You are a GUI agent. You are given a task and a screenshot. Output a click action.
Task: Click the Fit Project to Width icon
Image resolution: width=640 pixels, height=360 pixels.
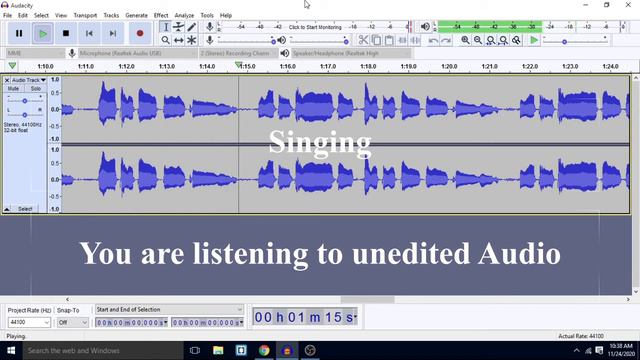point(504,40)
